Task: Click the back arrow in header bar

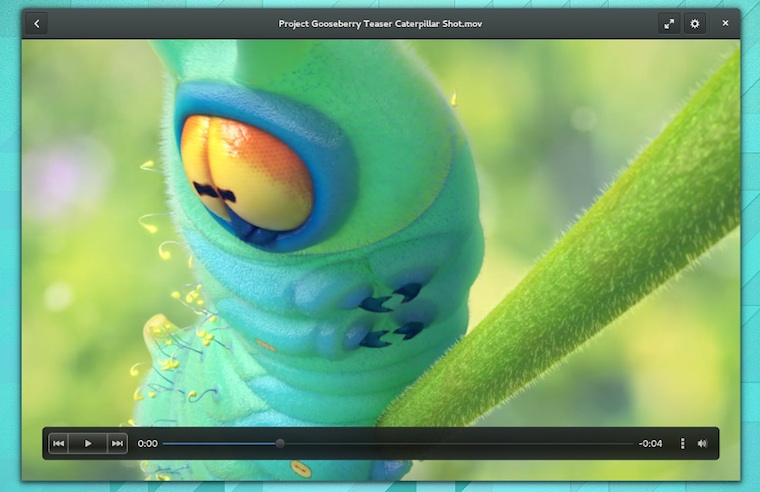Action: tap(36, 23)
